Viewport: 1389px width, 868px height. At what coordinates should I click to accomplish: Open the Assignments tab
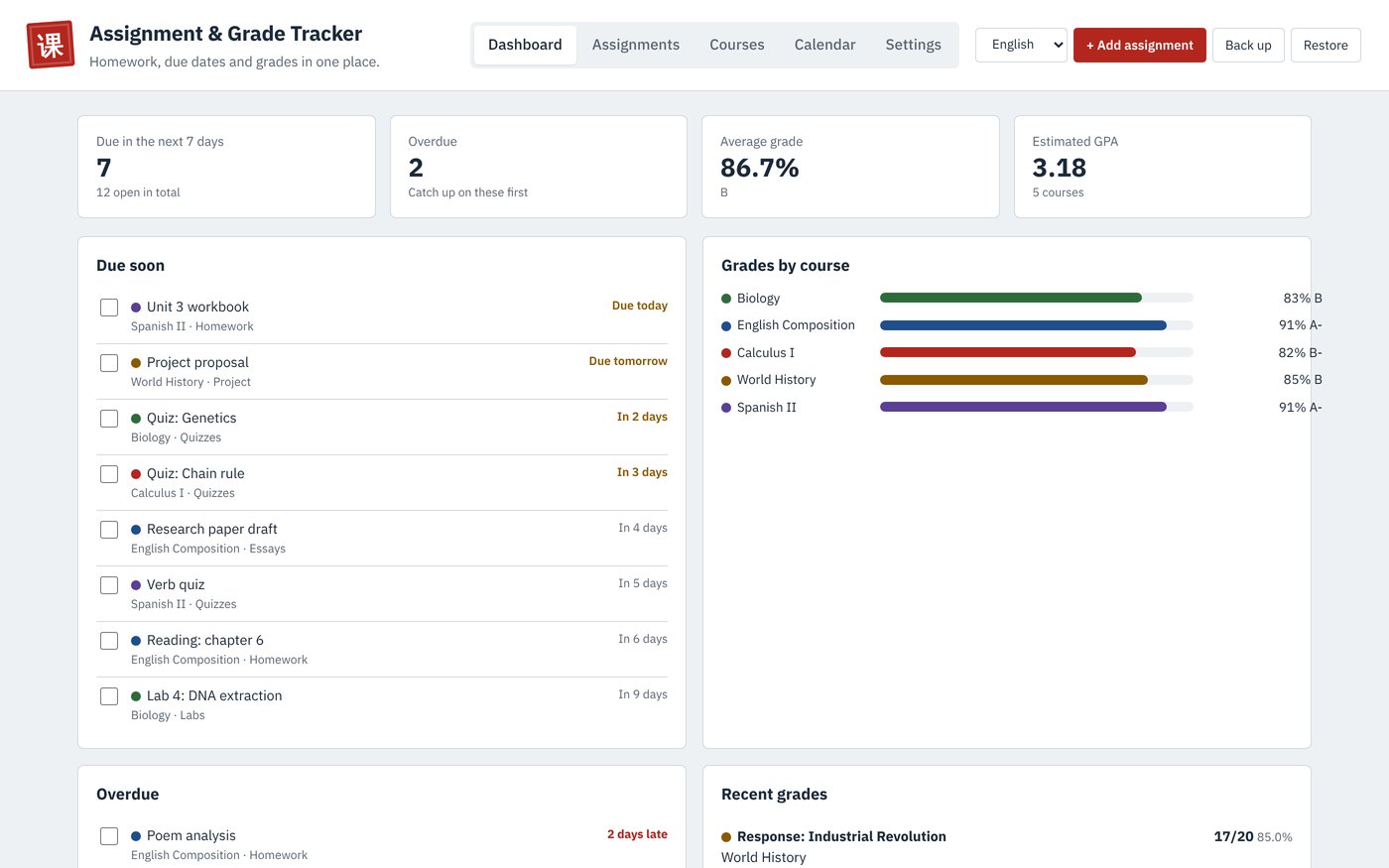click(x=636, y=45)
